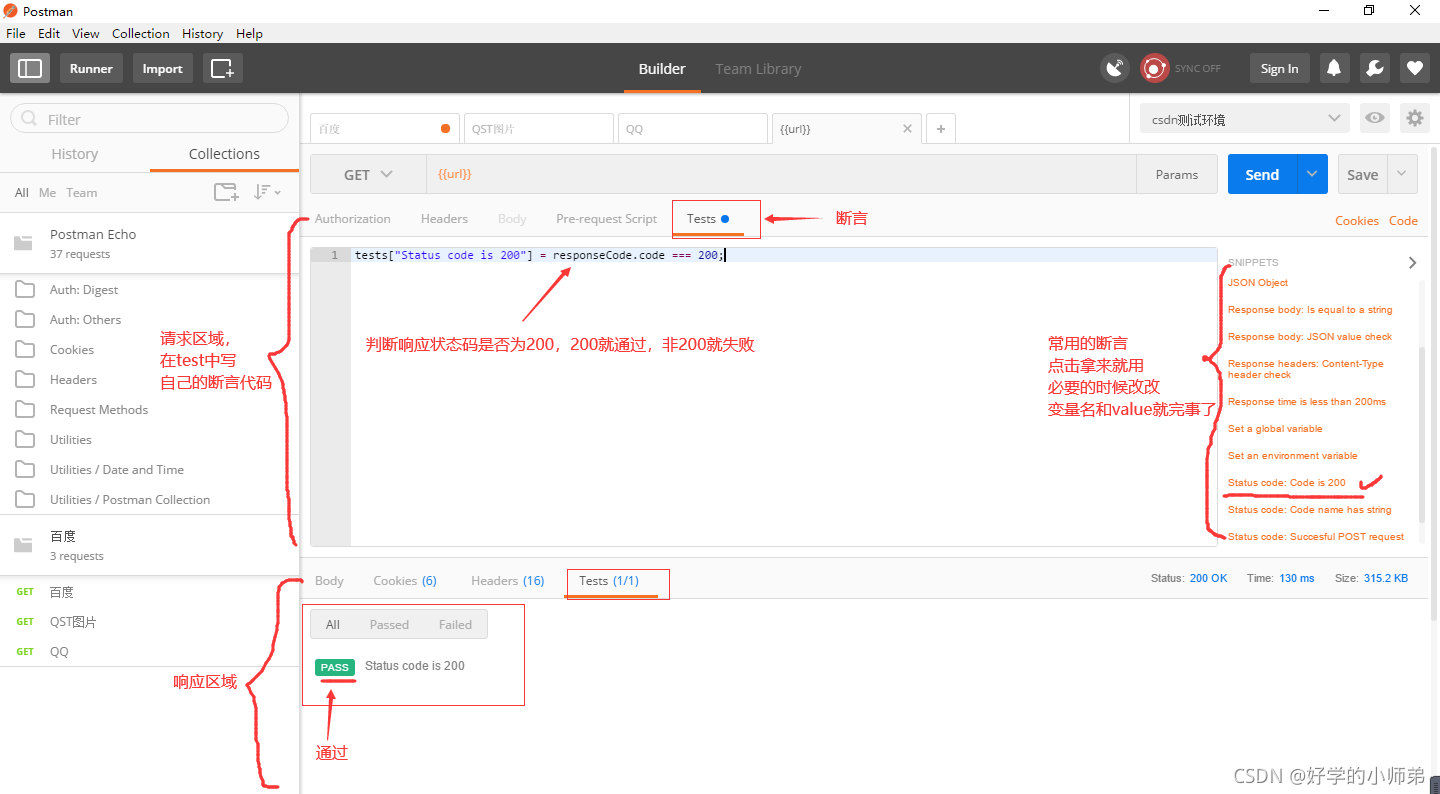Screen dimensions: 1440x794
Task: Open environment quick look eye icon
Action: 1375,118
